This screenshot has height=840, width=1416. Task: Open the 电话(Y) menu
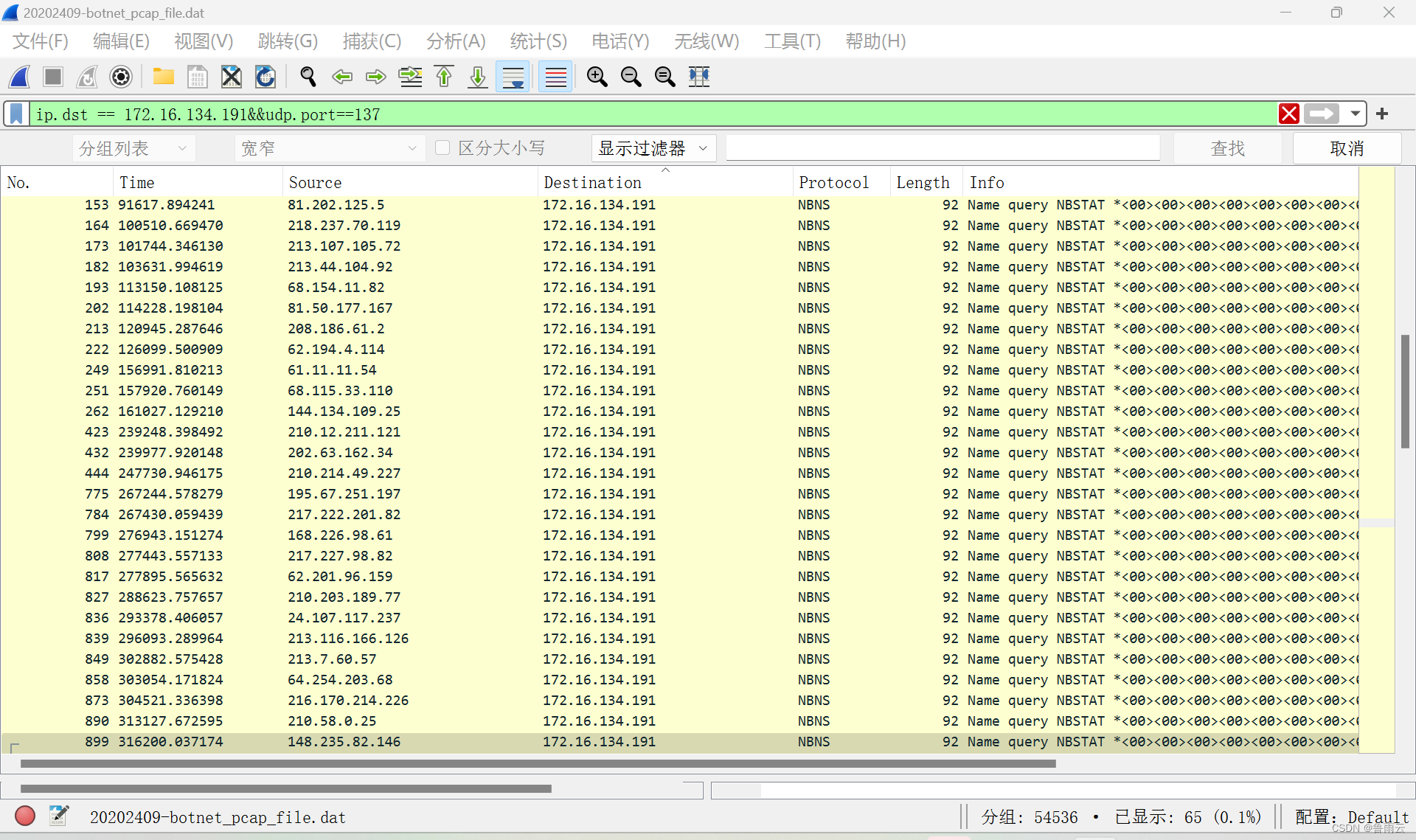tap(620, 41)
